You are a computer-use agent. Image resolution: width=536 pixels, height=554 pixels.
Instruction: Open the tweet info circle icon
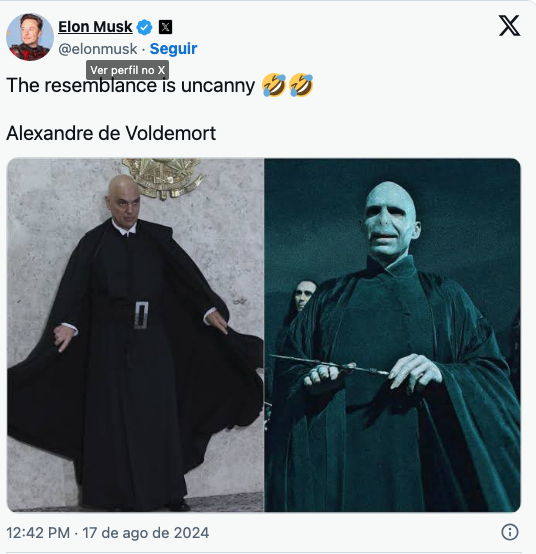coord(510,532)
